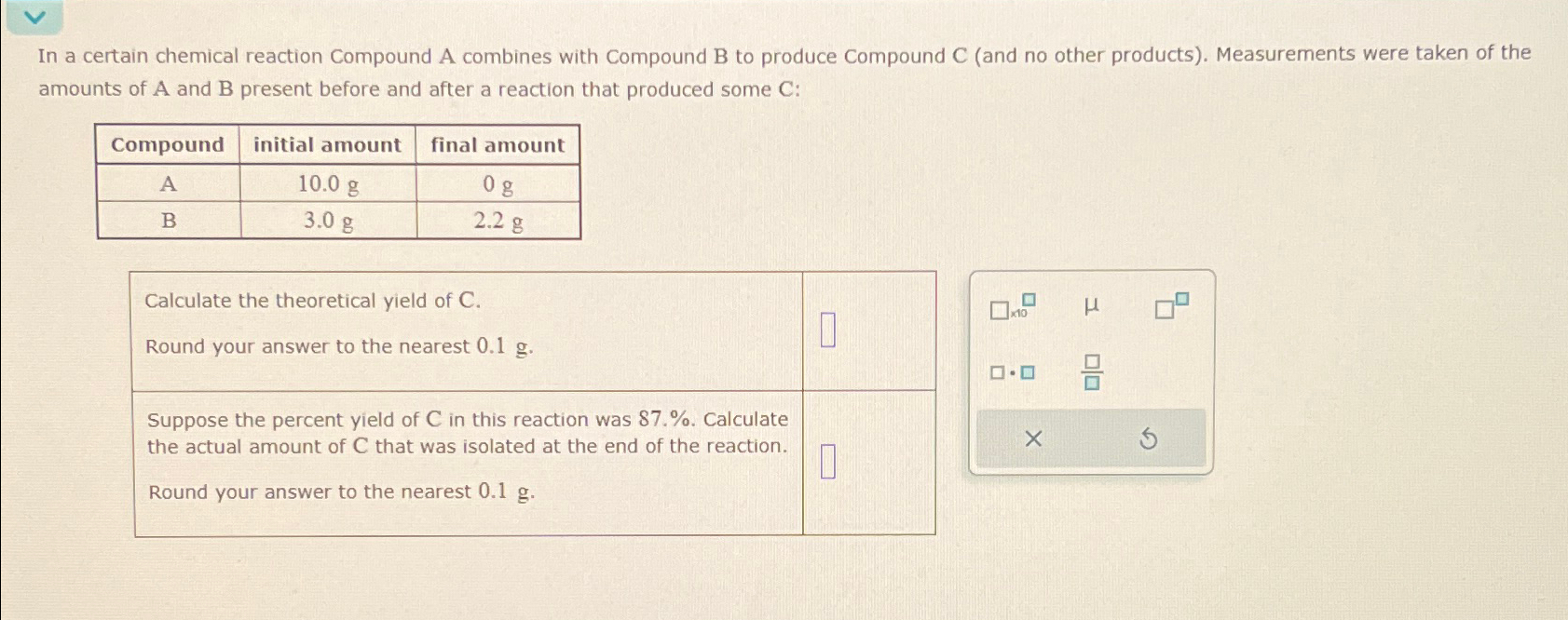Screen dimensions: 1568x620
Task: Collapse the problem using the top-left chevron
Action: click(x=36, y=16)
